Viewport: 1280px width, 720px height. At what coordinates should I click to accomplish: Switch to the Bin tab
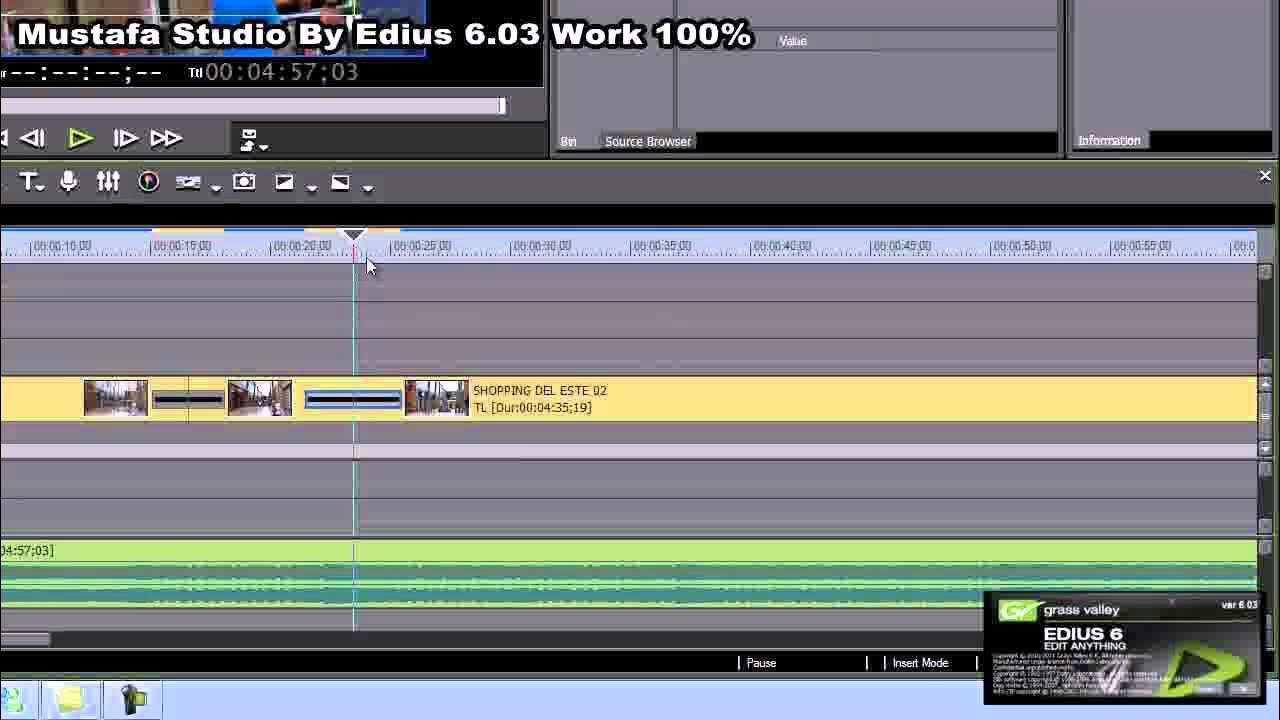tap(568, 142)
